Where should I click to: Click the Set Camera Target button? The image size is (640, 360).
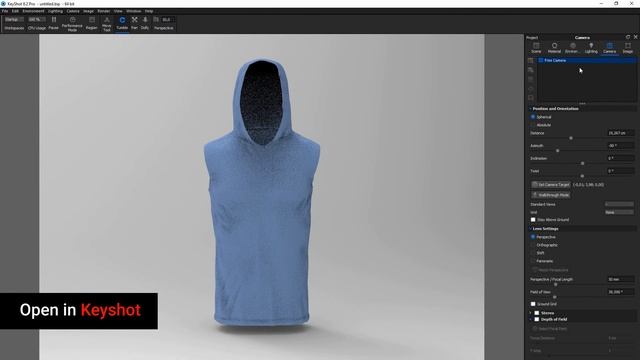(551, 185)
